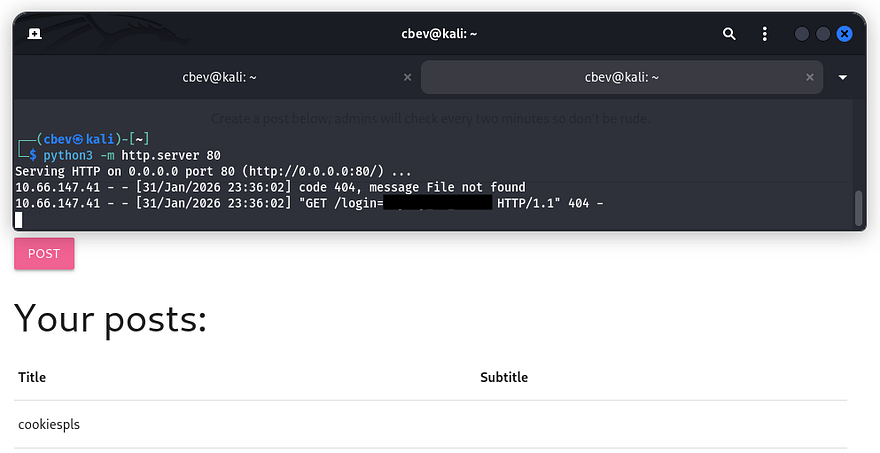
Task: Expand the tab list dropdown arrow
Action: pos(843,77)
